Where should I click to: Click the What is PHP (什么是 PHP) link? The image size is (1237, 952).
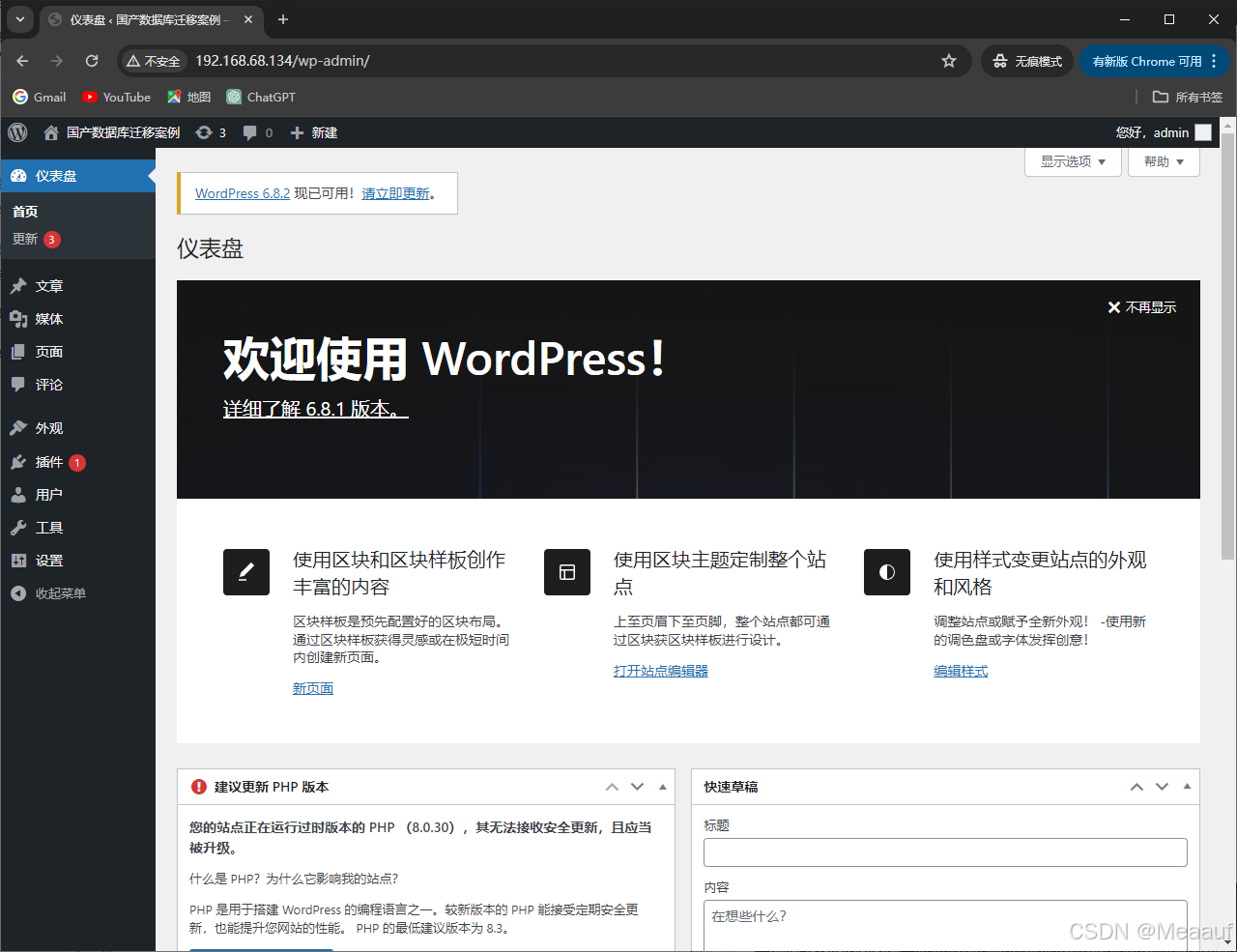pyautogui.click(x=294, y=879)
